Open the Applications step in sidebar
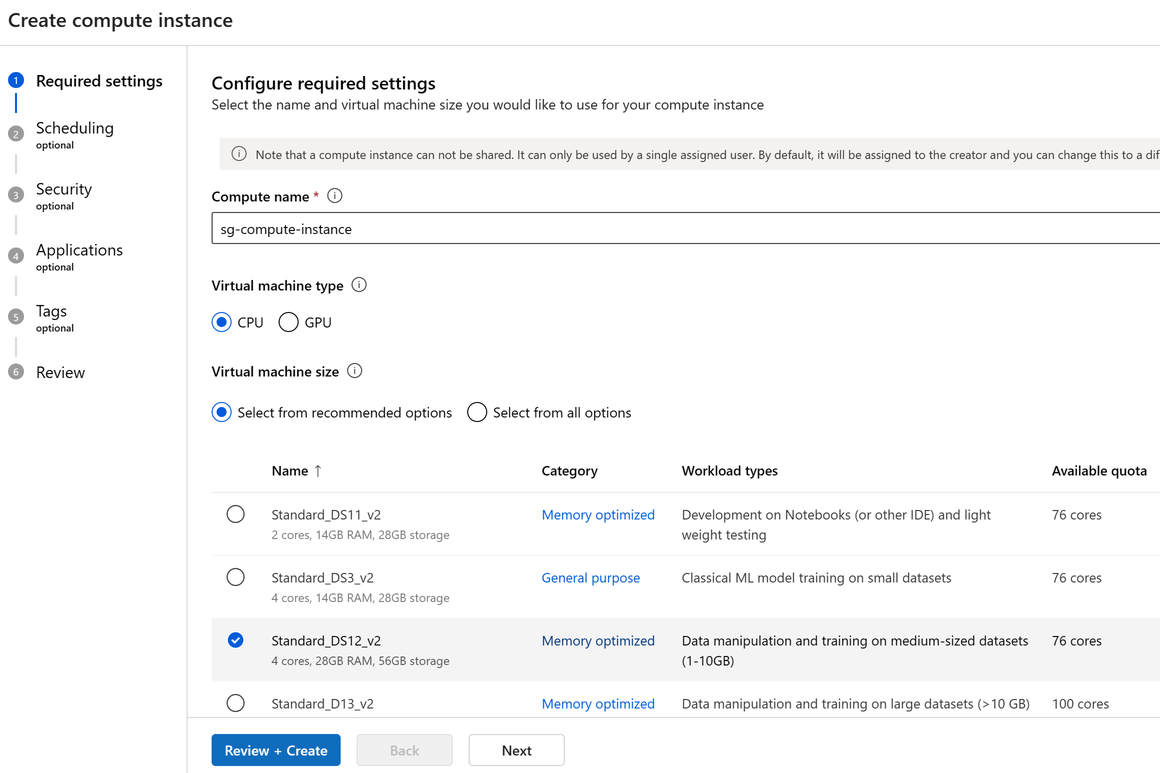This screenshot has width=1160, height=773. pyautogui.click(x=79, y=249)
